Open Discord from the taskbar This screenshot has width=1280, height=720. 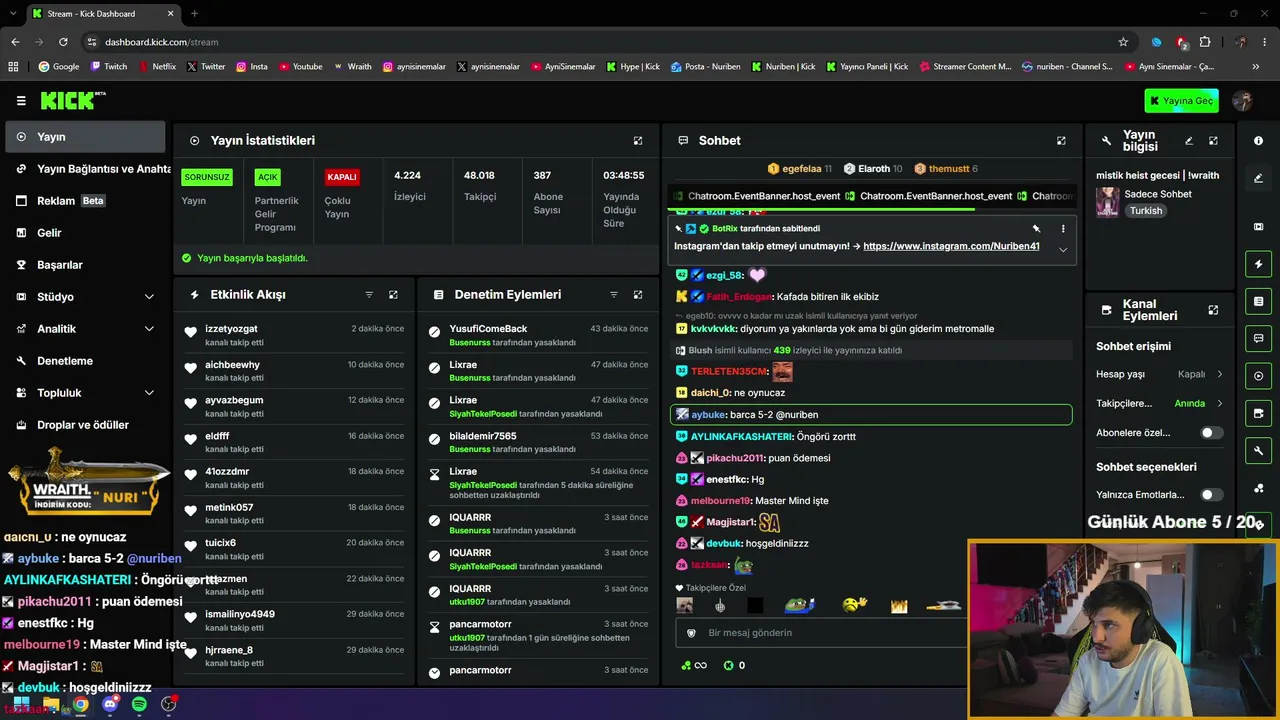(x=110, y=704)
